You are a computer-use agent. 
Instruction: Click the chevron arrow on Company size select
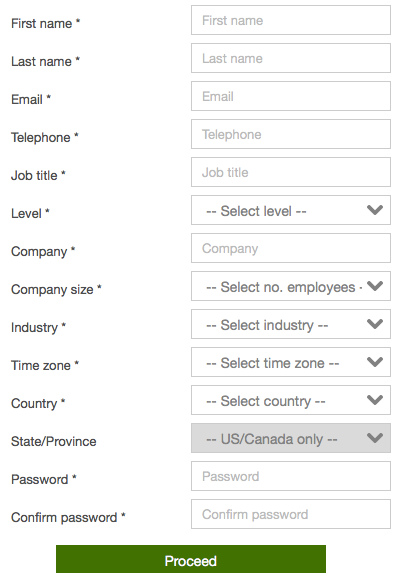click(x=375, y=286)
